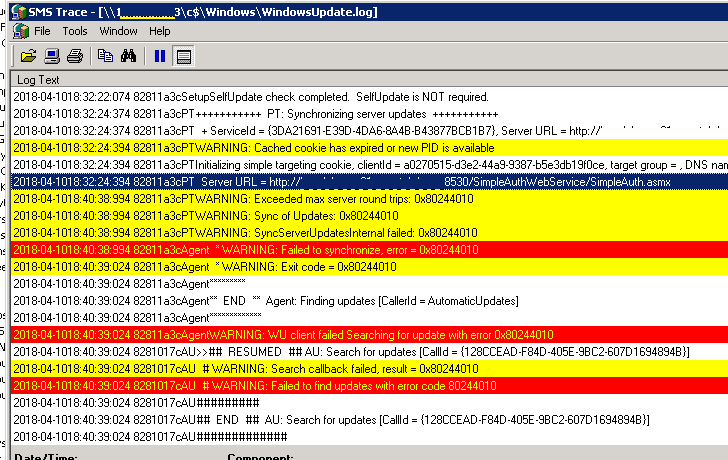Click the SMS Trace icon beside File menu
Screen dimensions: 728x460
pyautogui.click(x=21, y=31)
